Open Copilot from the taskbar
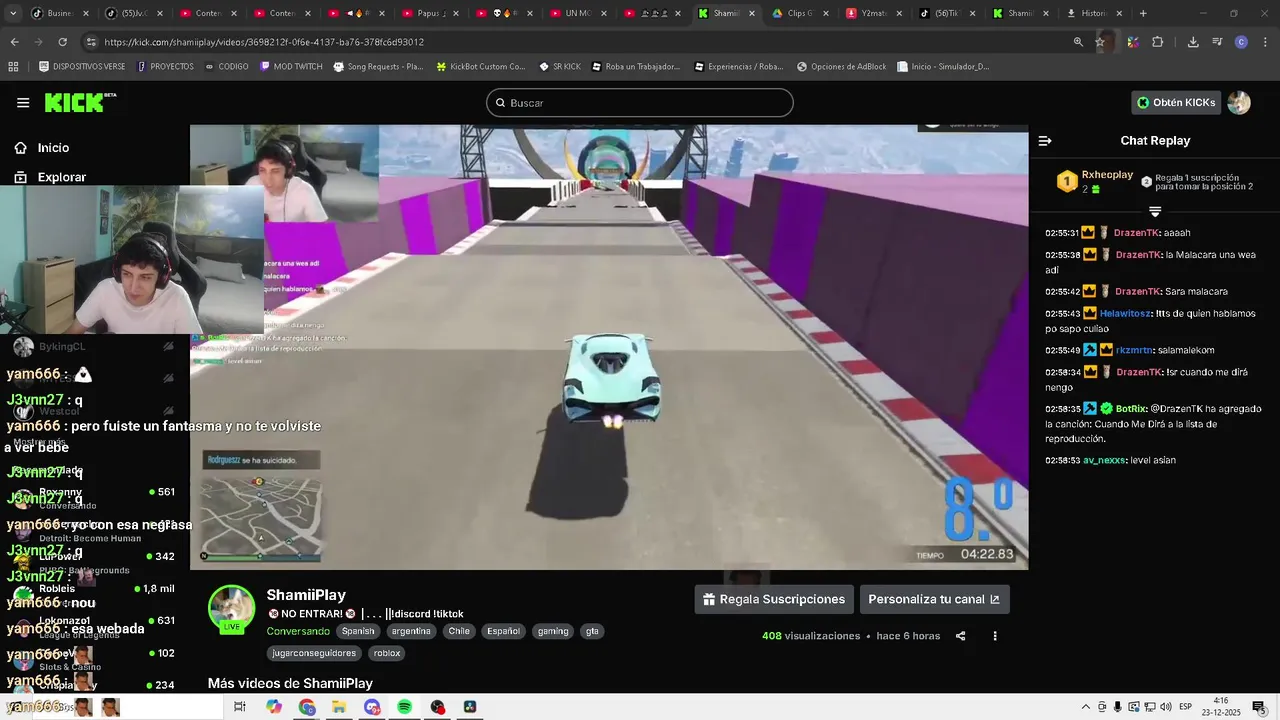The width and height of the screenshot is (1280, 720). (x=274, y=707)
